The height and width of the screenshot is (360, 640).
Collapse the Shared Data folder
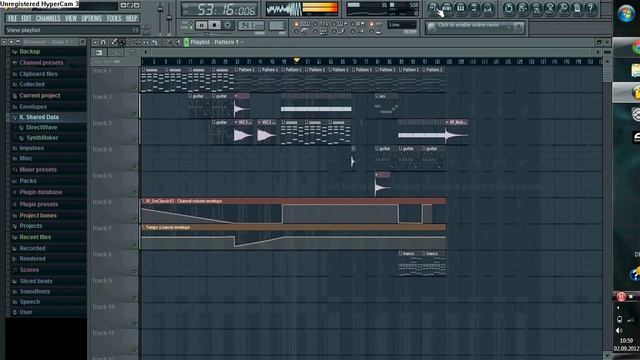(x=39, y=117)
